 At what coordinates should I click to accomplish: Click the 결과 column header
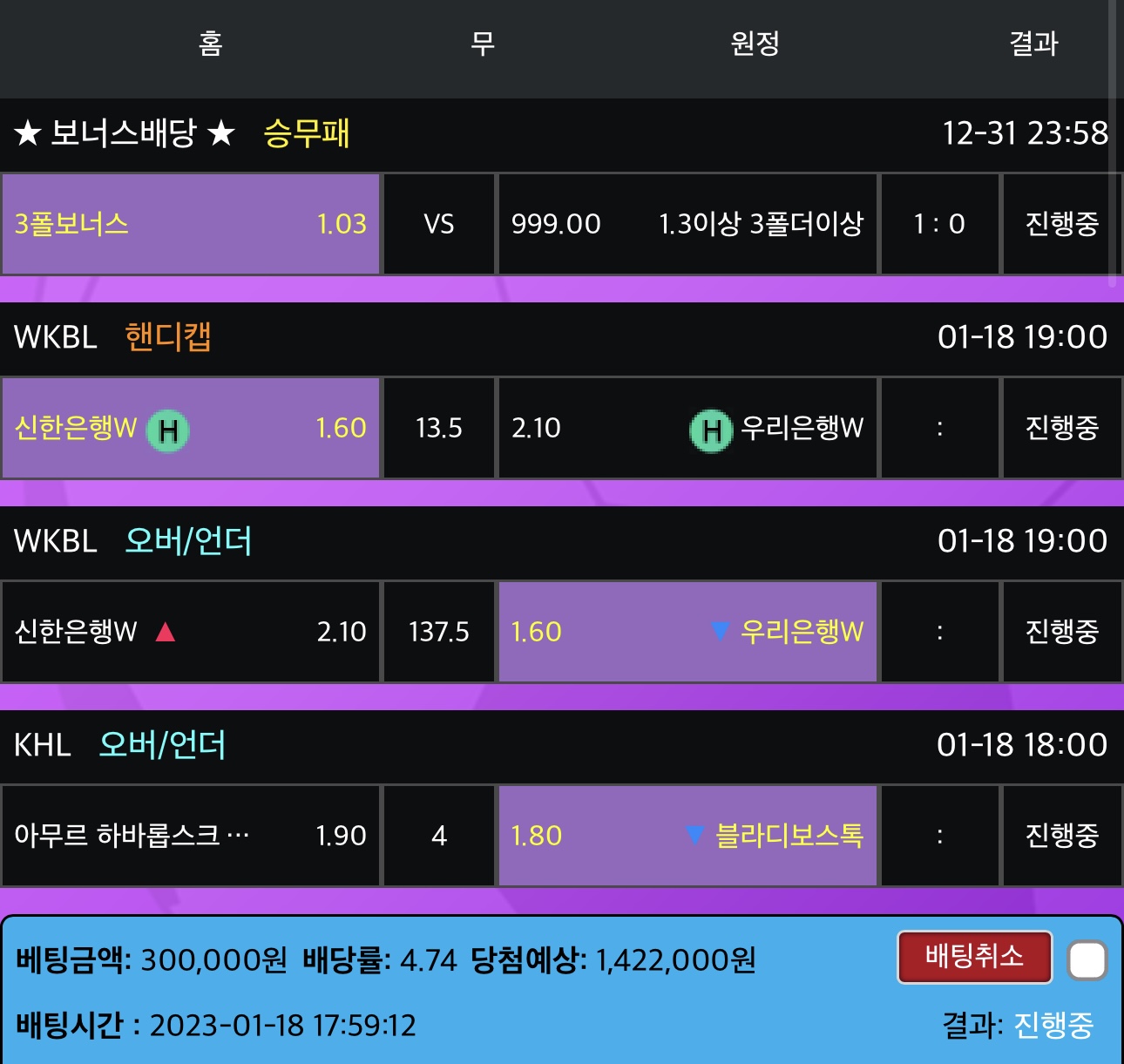(x=1033, y=43)
